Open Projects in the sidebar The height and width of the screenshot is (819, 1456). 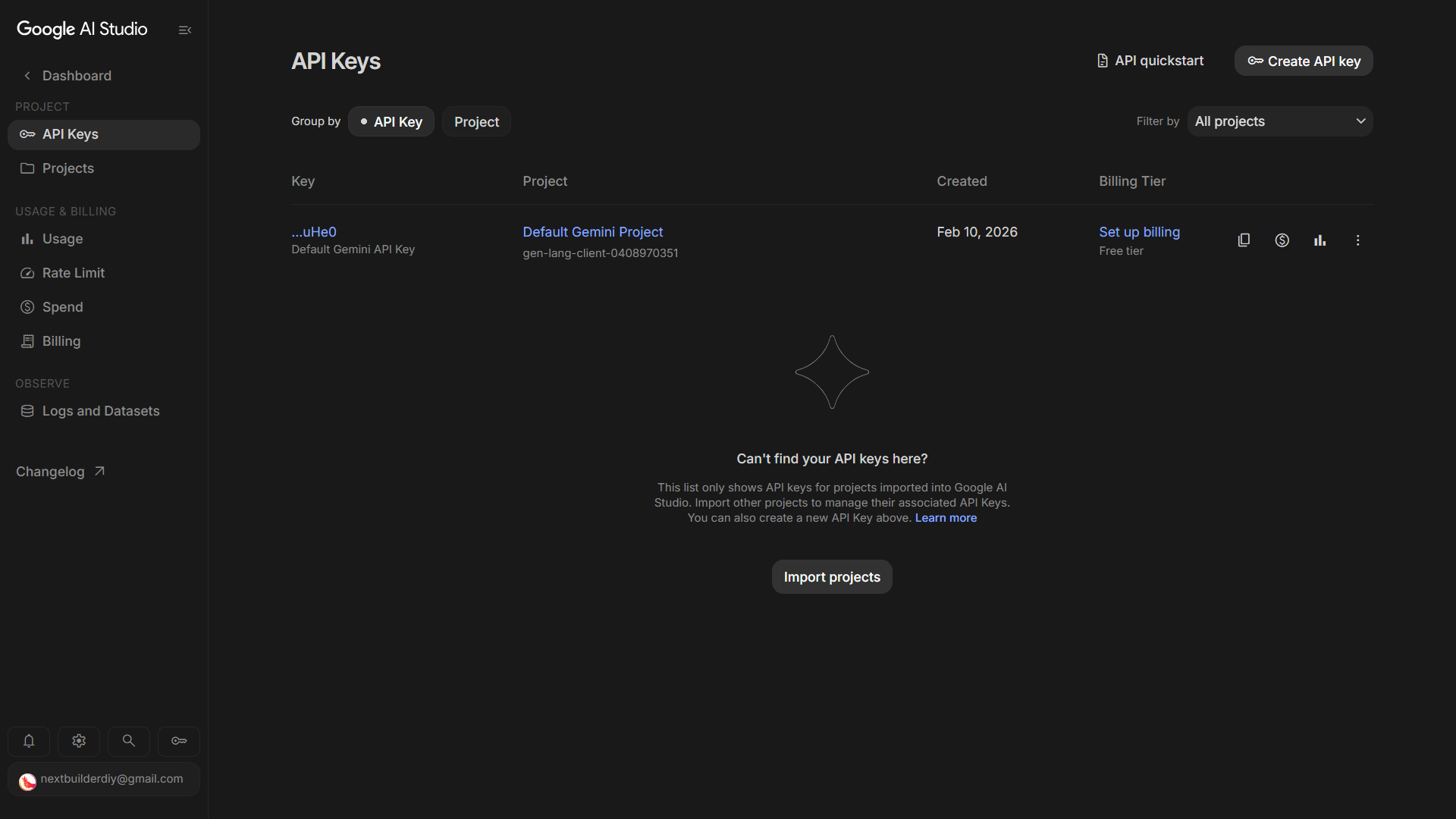tap(104, 168)
